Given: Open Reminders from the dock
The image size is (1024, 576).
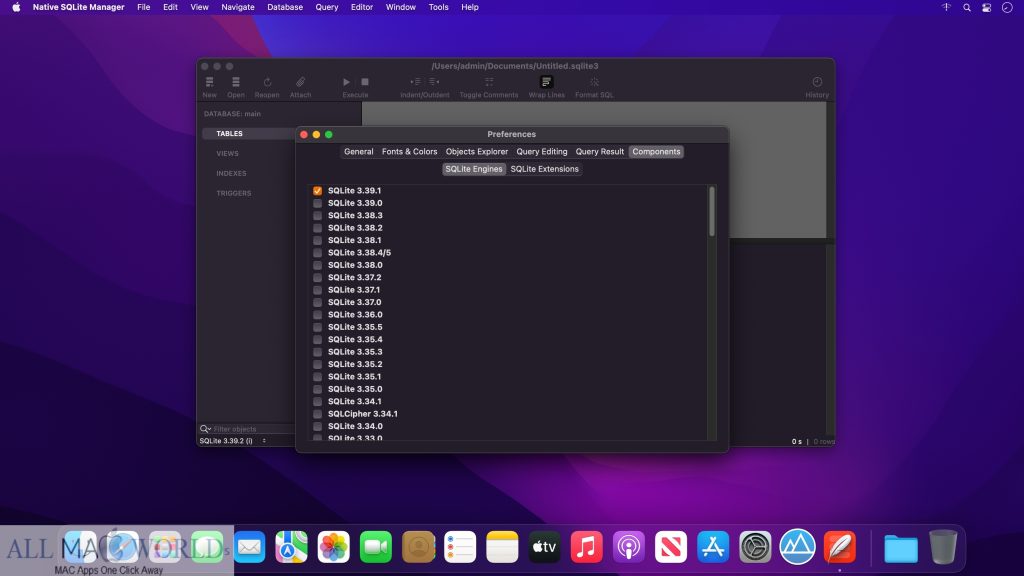Looking at the screenshot, I should (x=460, y=547).
